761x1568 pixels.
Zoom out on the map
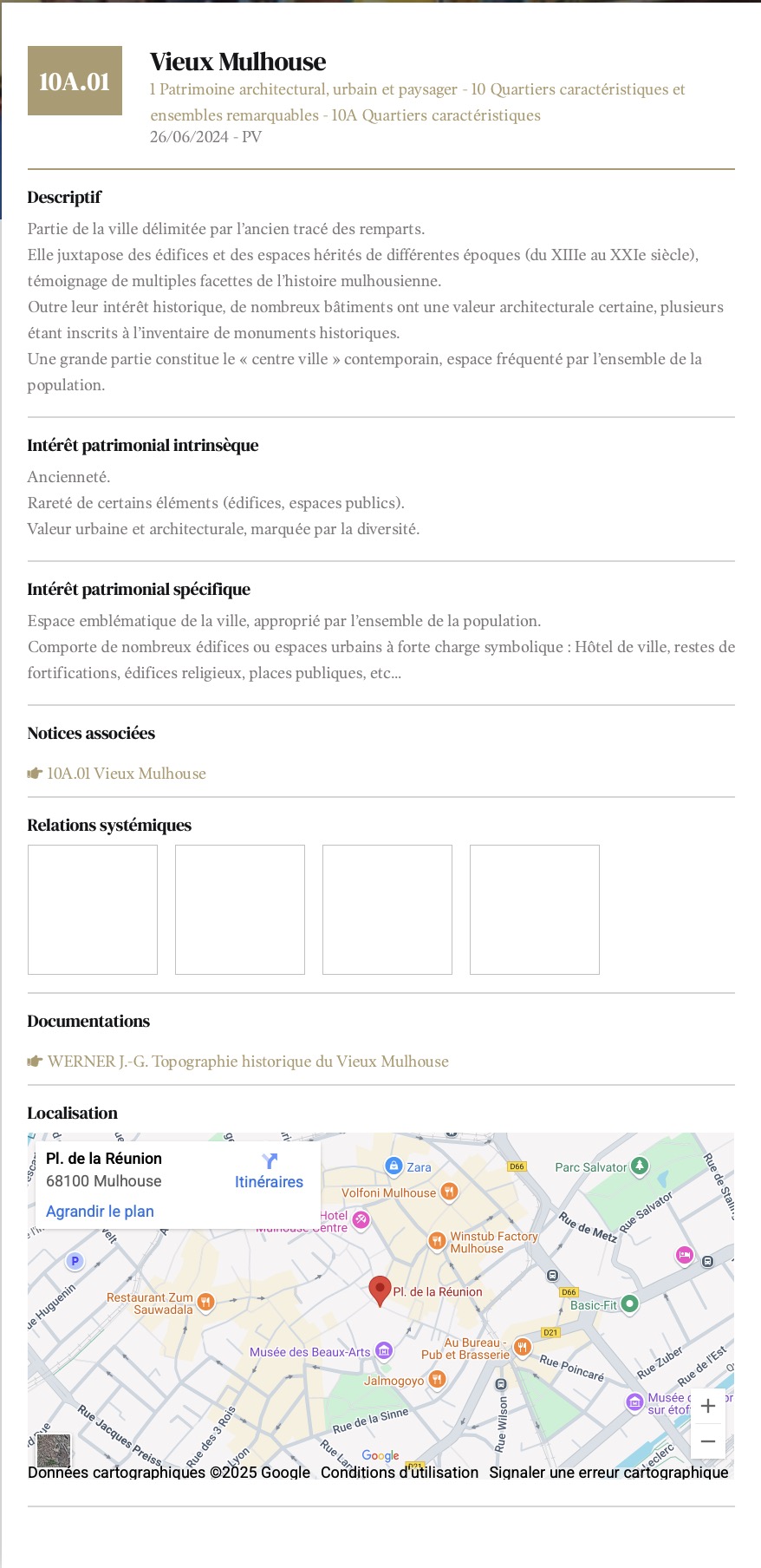pyautogui.click(x=707, y=1441)
